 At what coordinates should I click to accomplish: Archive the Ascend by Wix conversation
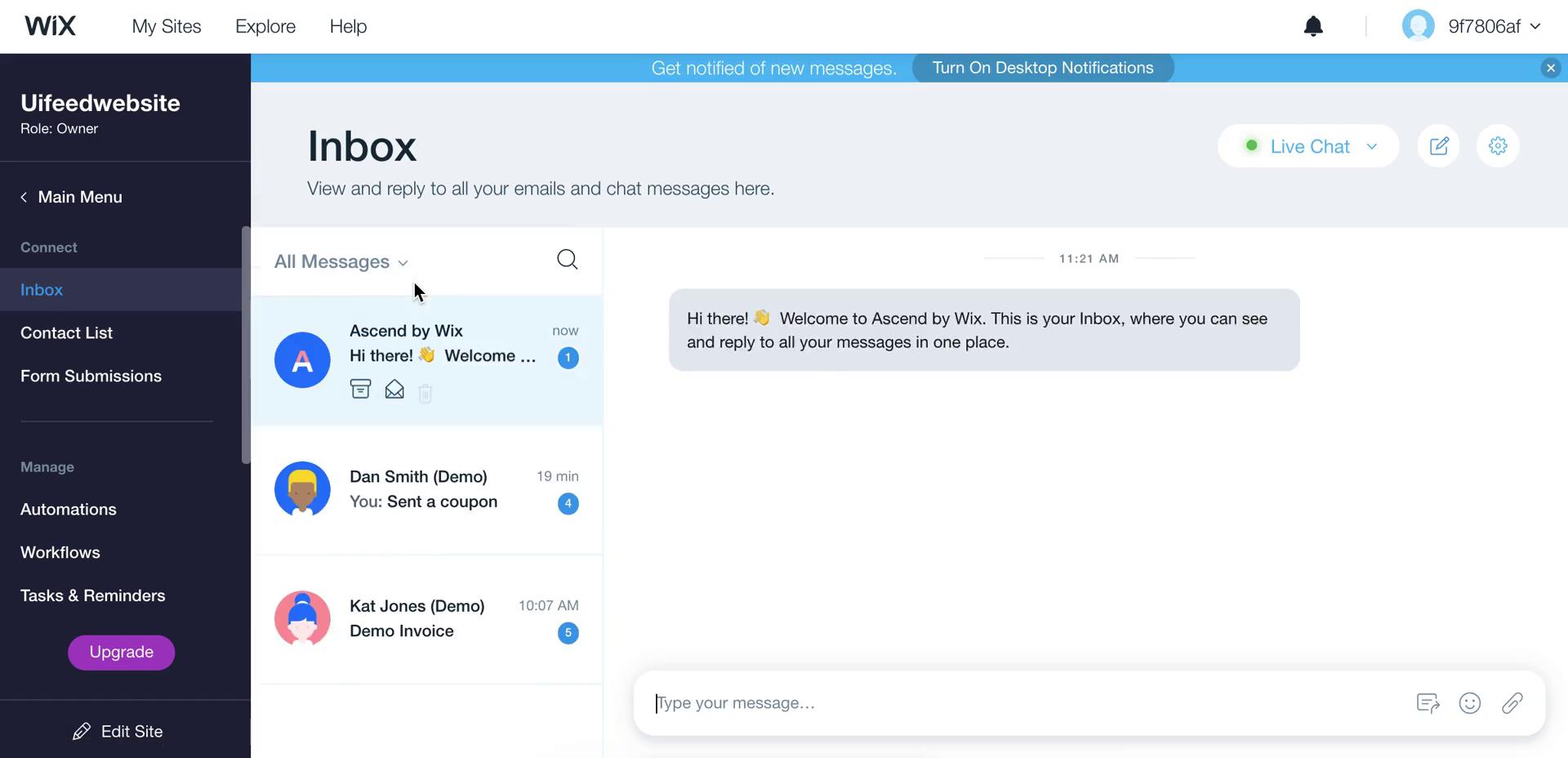tap(360, 390)
